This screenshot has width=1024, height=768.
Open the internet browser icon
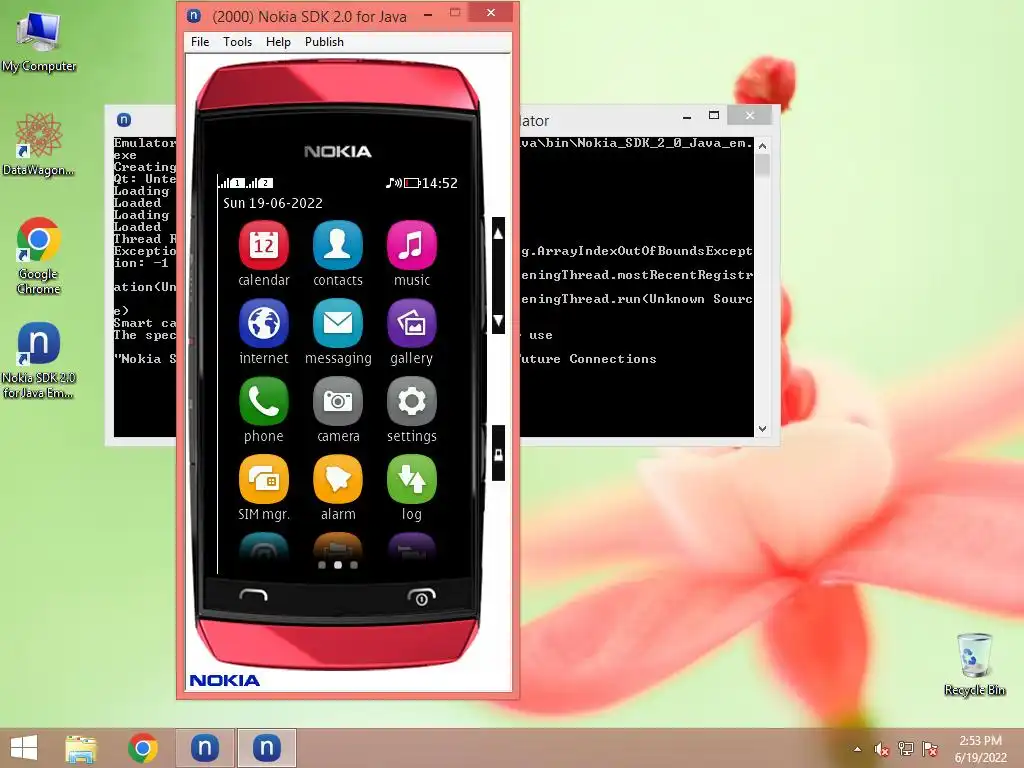264,323
